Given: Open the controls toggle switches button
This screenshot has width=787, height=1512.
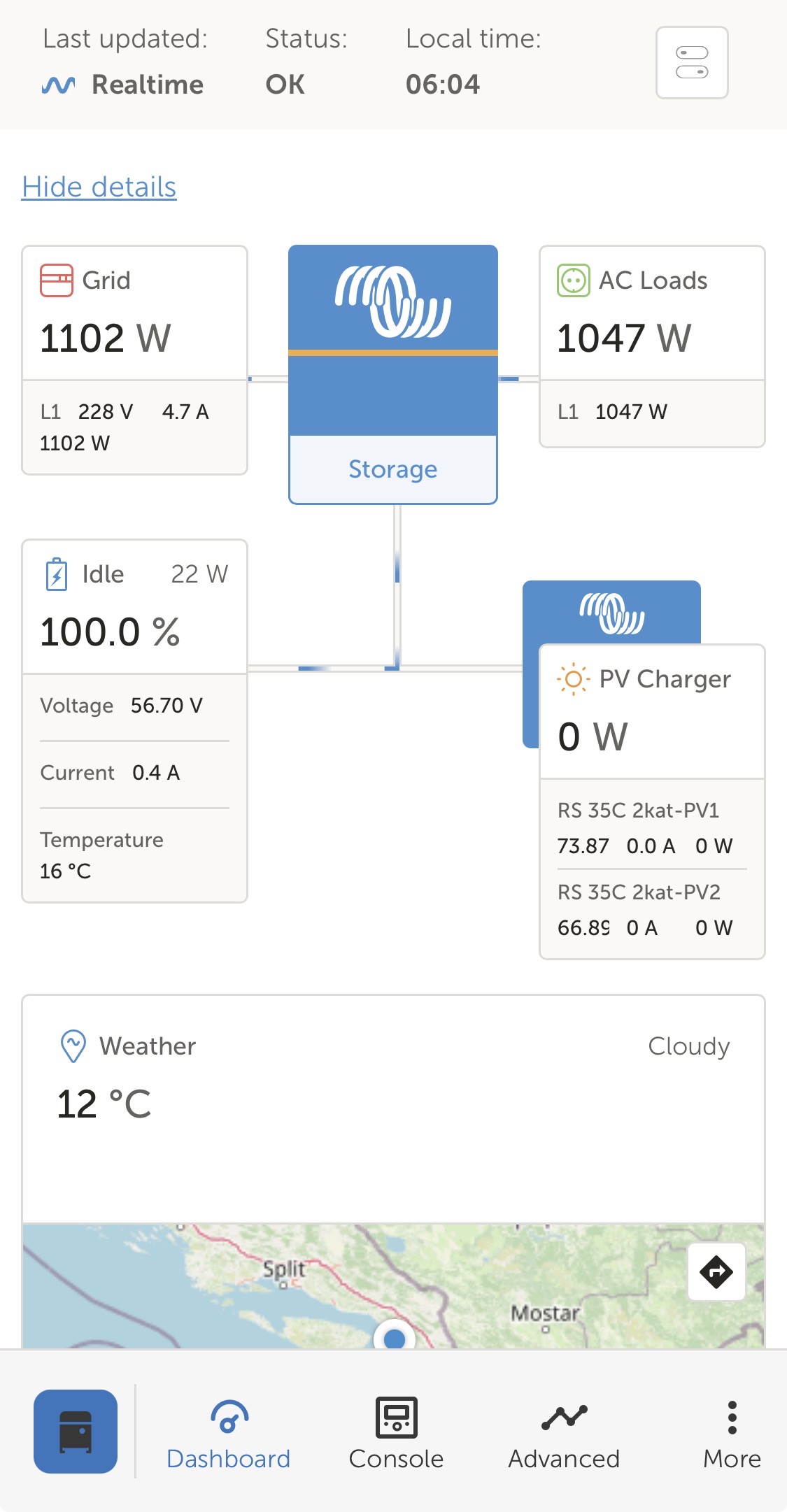Looking at the screenshot, I should point(691,63).
